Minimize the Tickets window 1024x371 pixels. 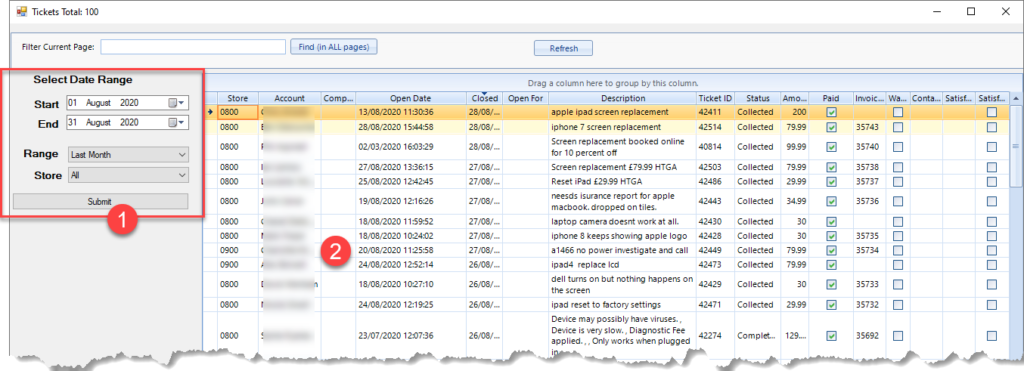[936, 11]
